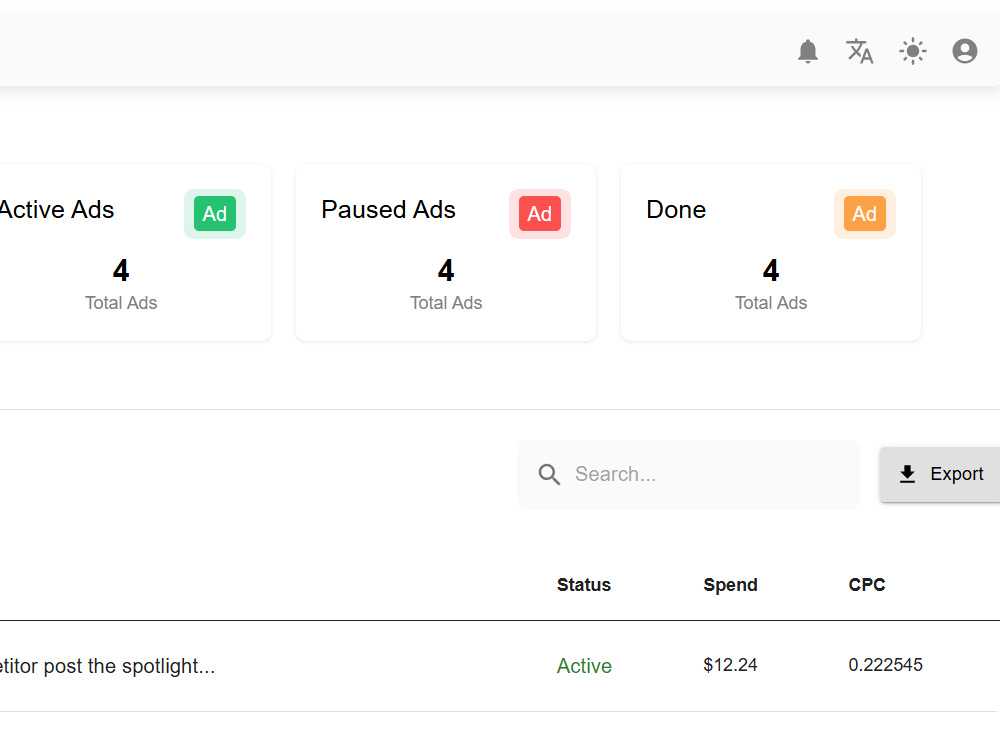
Task: Click the 4 count on Active Ads card
Action: point(121,270)
